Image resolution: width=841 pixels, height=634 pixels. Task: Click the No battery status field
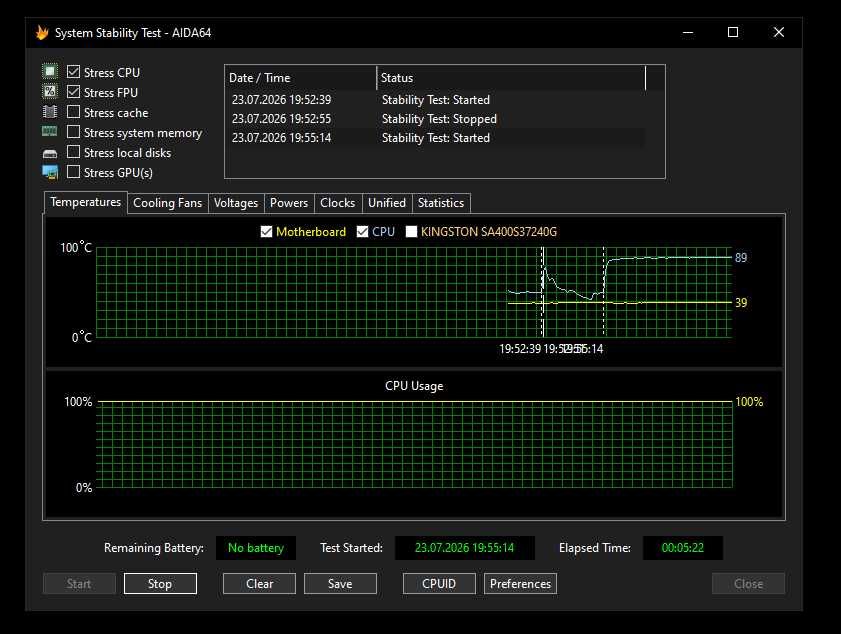point(256,548)
